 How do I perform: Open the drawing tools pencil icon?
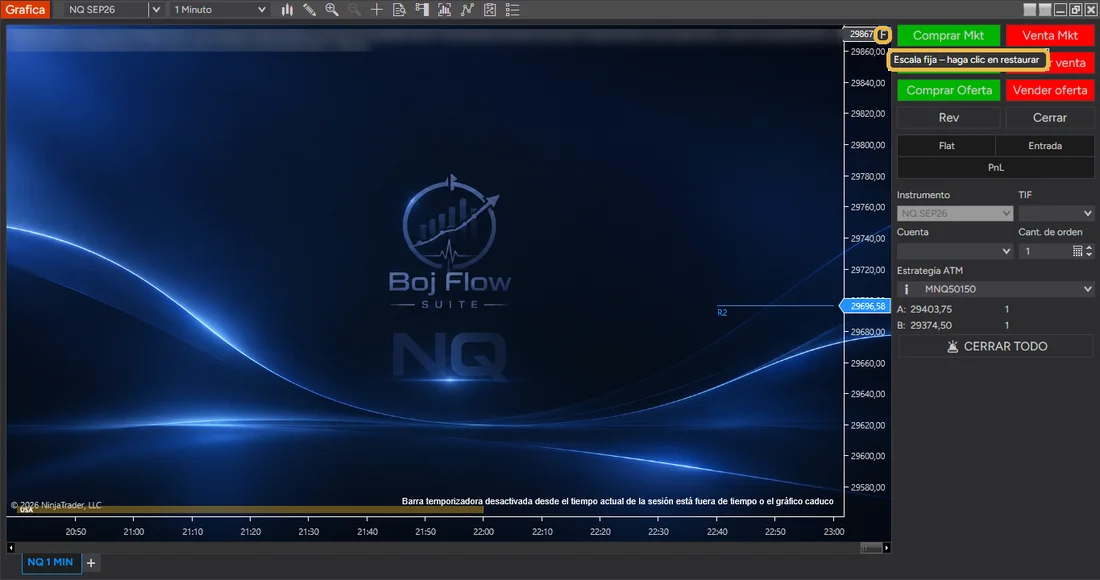click(x=309, y=10)
